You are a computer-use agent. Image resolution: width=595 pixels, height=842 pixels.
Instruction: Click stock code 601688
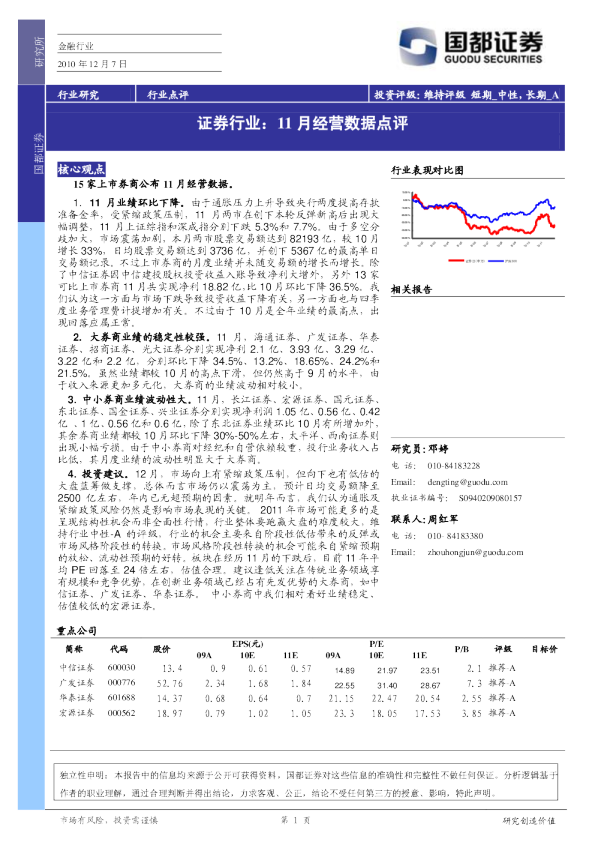(121, 698)
